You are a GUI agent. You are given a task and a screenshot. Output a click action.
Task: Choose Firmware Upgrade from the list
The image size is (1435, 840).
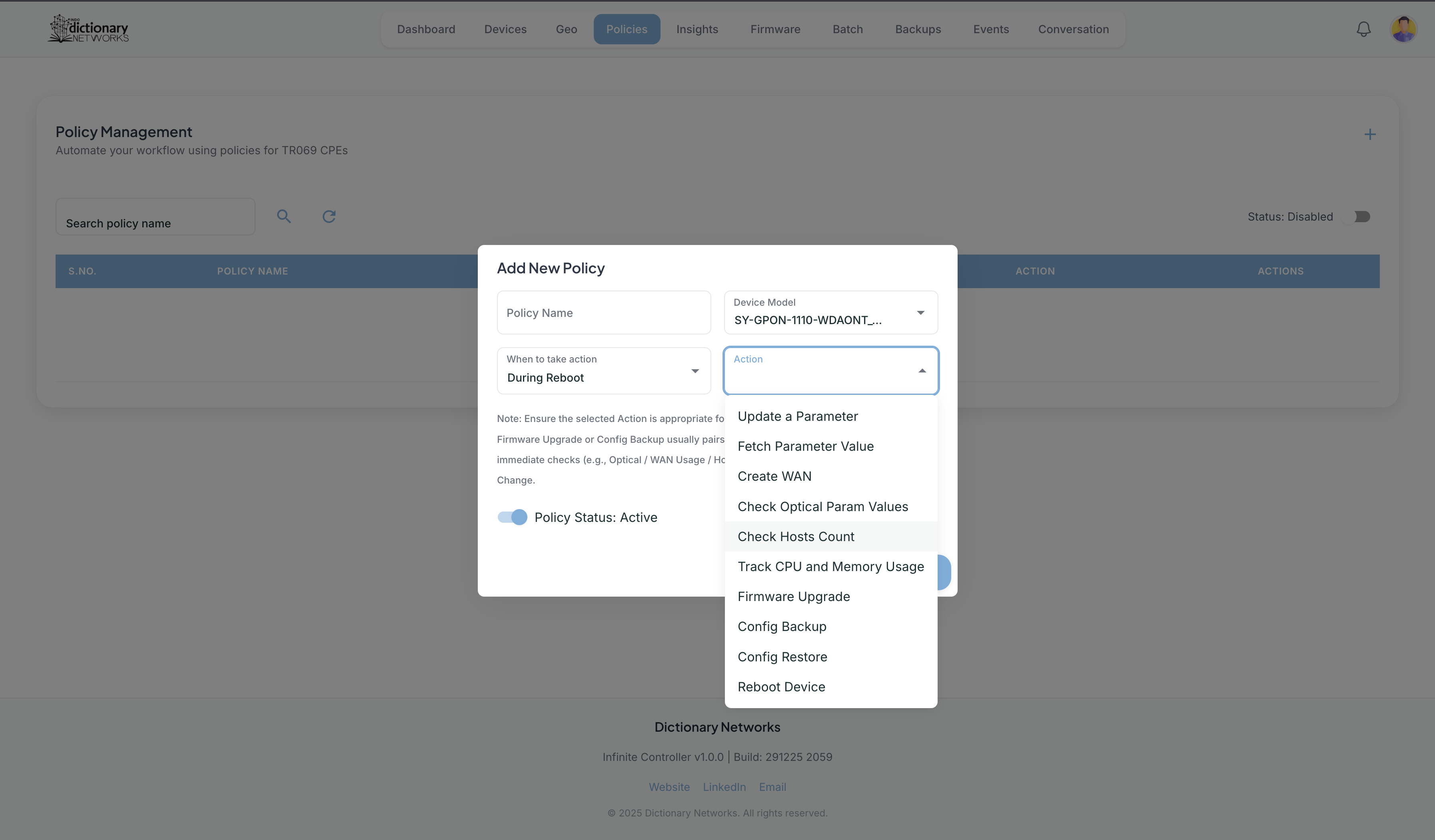click(793, 596)
